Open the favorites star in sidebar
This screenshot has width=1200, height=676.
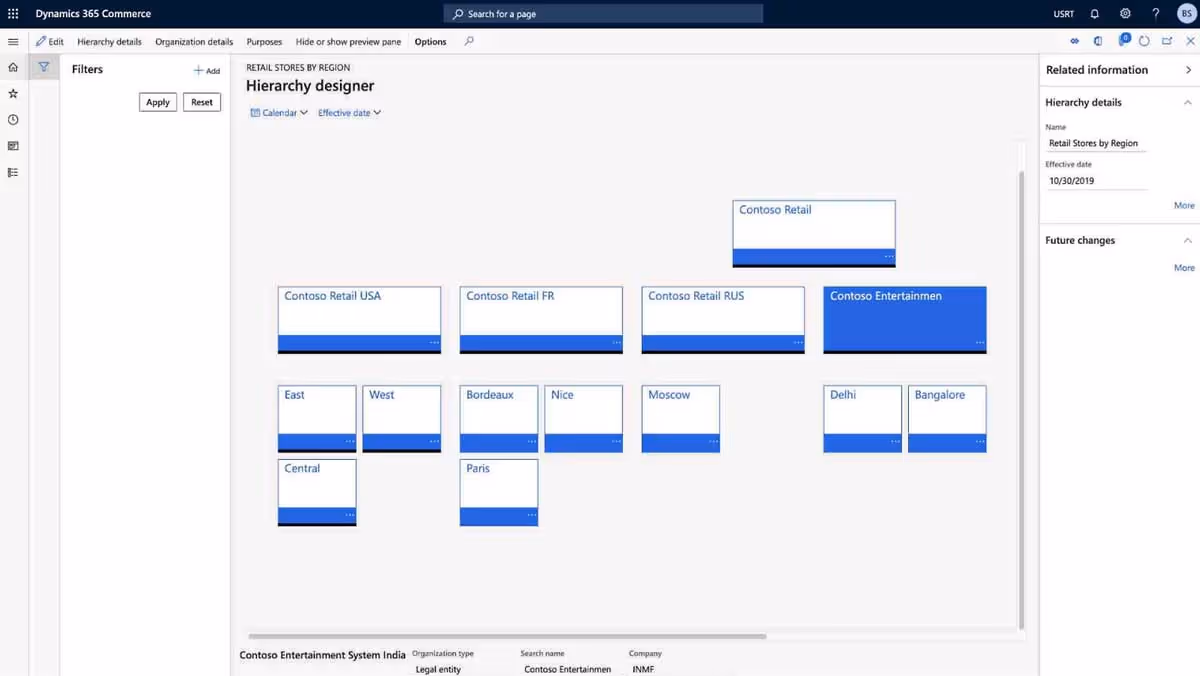[12, 92]
